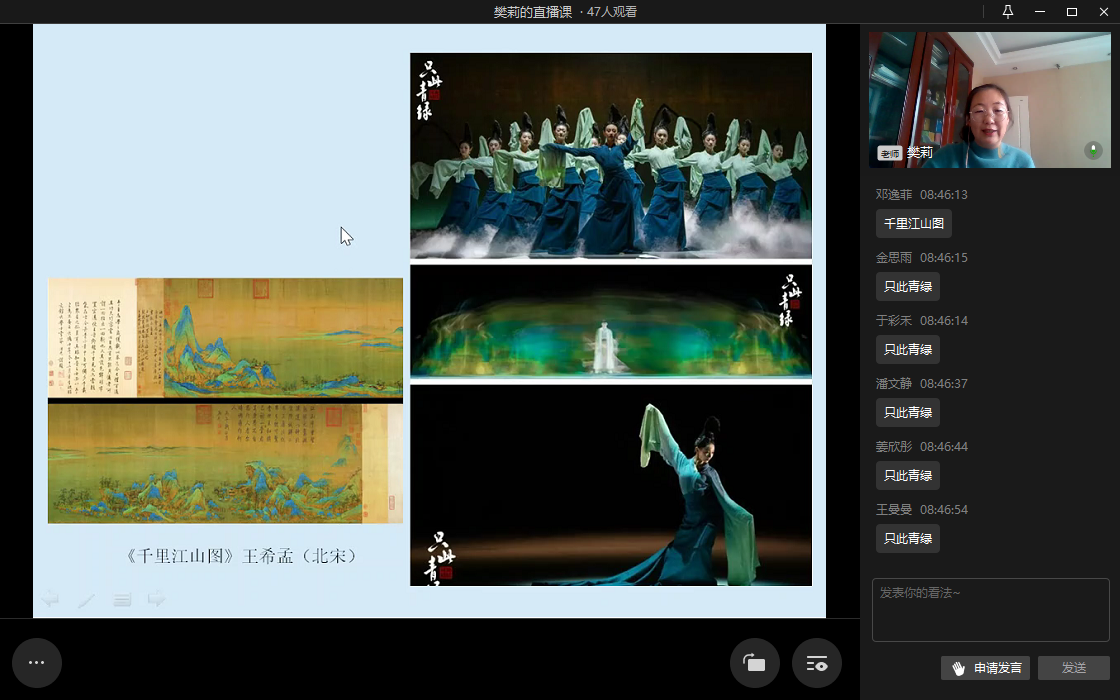Select 姜欣彤's message 只此青绿
1120x700 pixels.
tap(908, 475)
